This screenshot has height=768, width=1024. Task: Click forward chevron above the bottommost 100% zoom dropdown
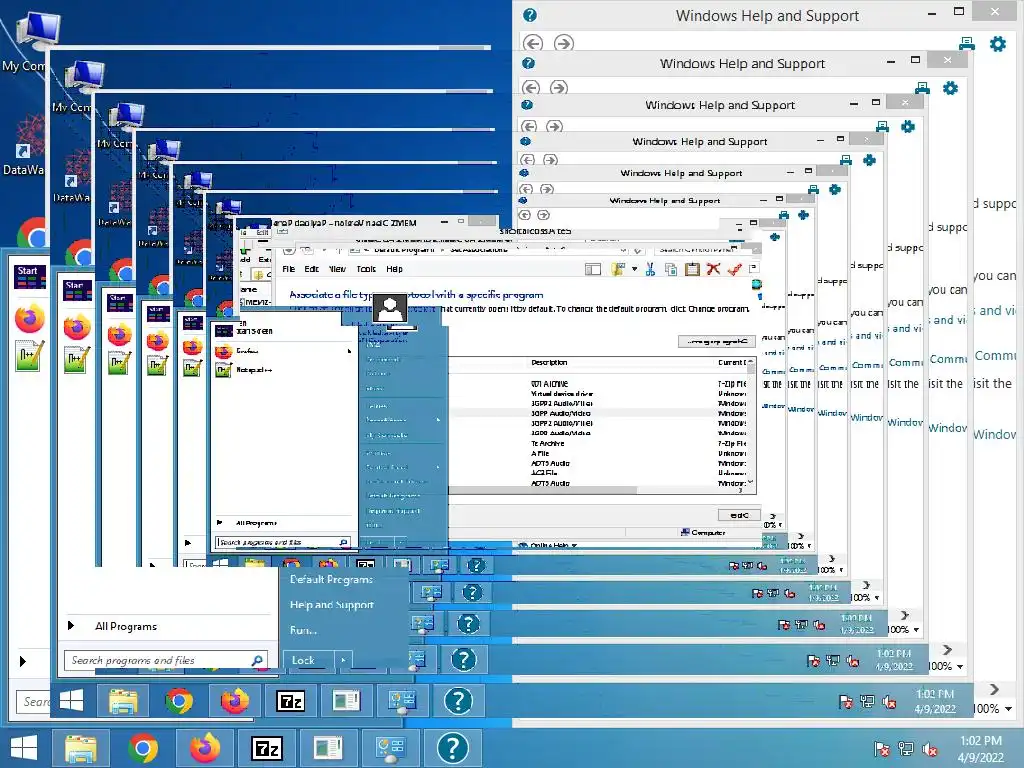994,690
